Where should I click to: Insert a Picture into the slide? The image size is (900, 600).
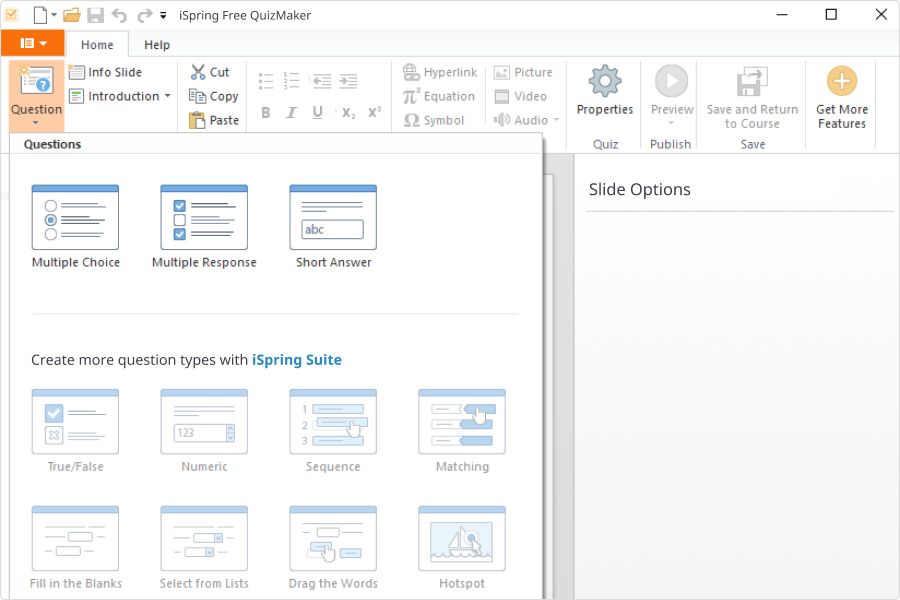tap(524, 72)
